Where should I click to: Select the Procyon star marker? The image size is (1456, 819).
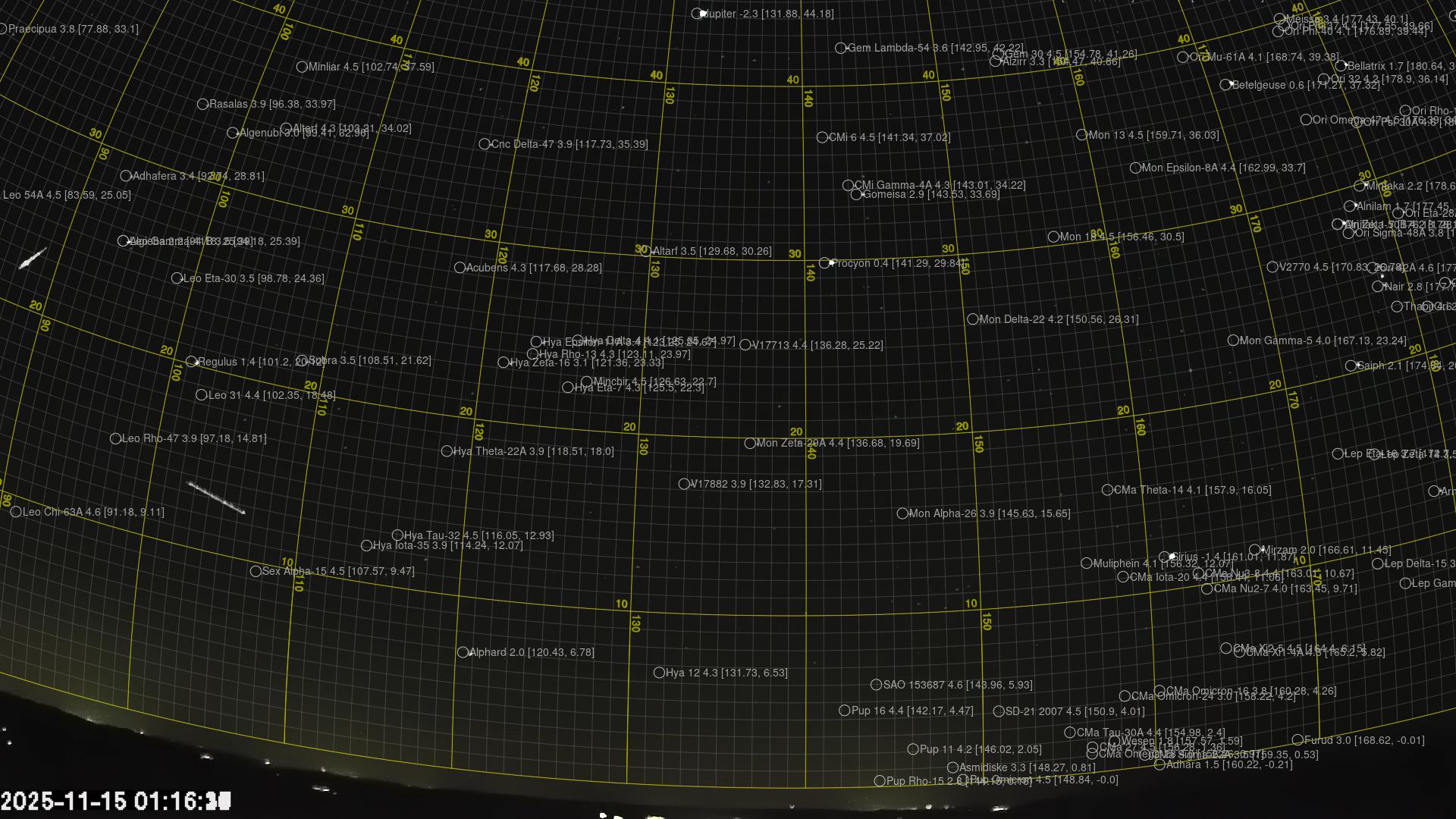[824, 263]
